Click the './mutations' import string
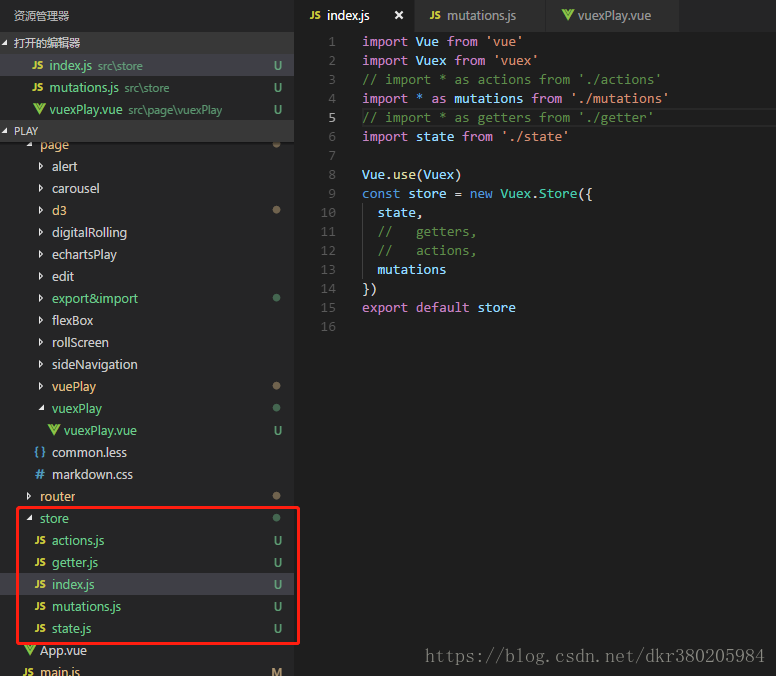This screenshot has height=676, width=776. click(619, 98)
